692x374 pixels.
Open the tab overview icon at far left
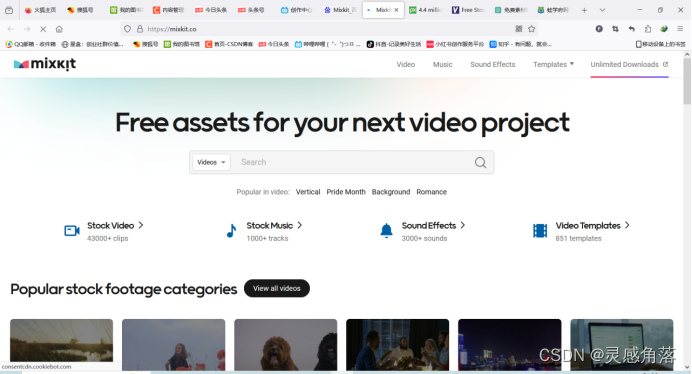[x=9, y=10]
